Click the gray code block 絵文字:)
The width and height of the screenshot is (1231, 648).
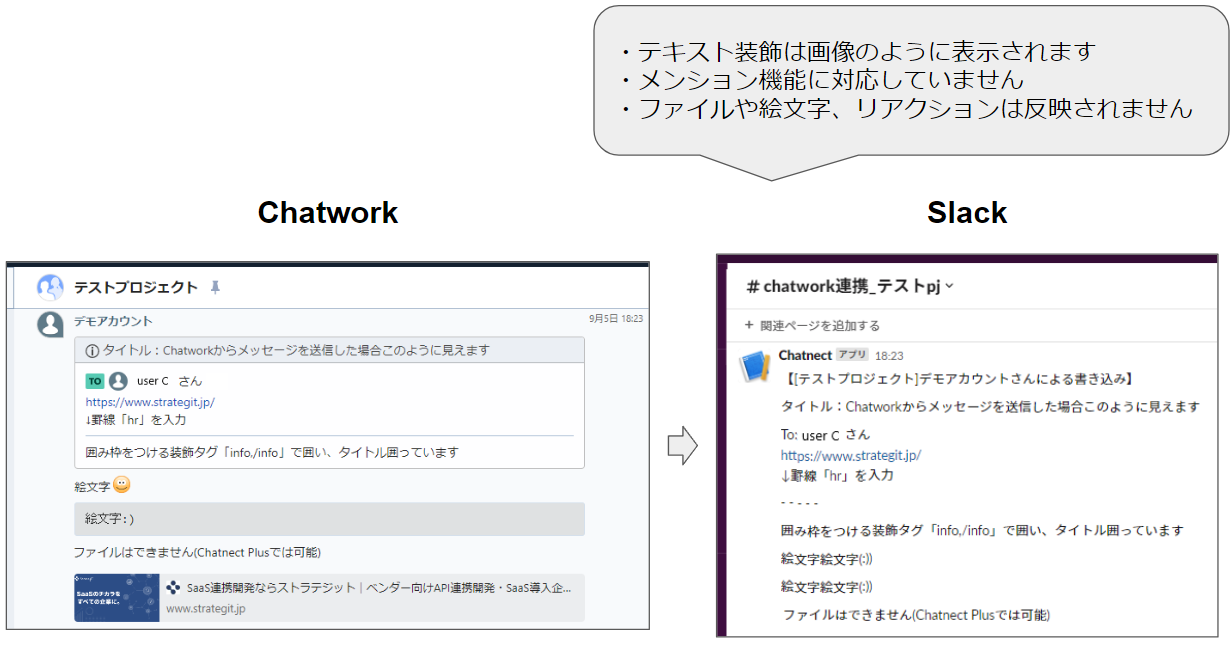pyautogui.click(x=329, y=519)
